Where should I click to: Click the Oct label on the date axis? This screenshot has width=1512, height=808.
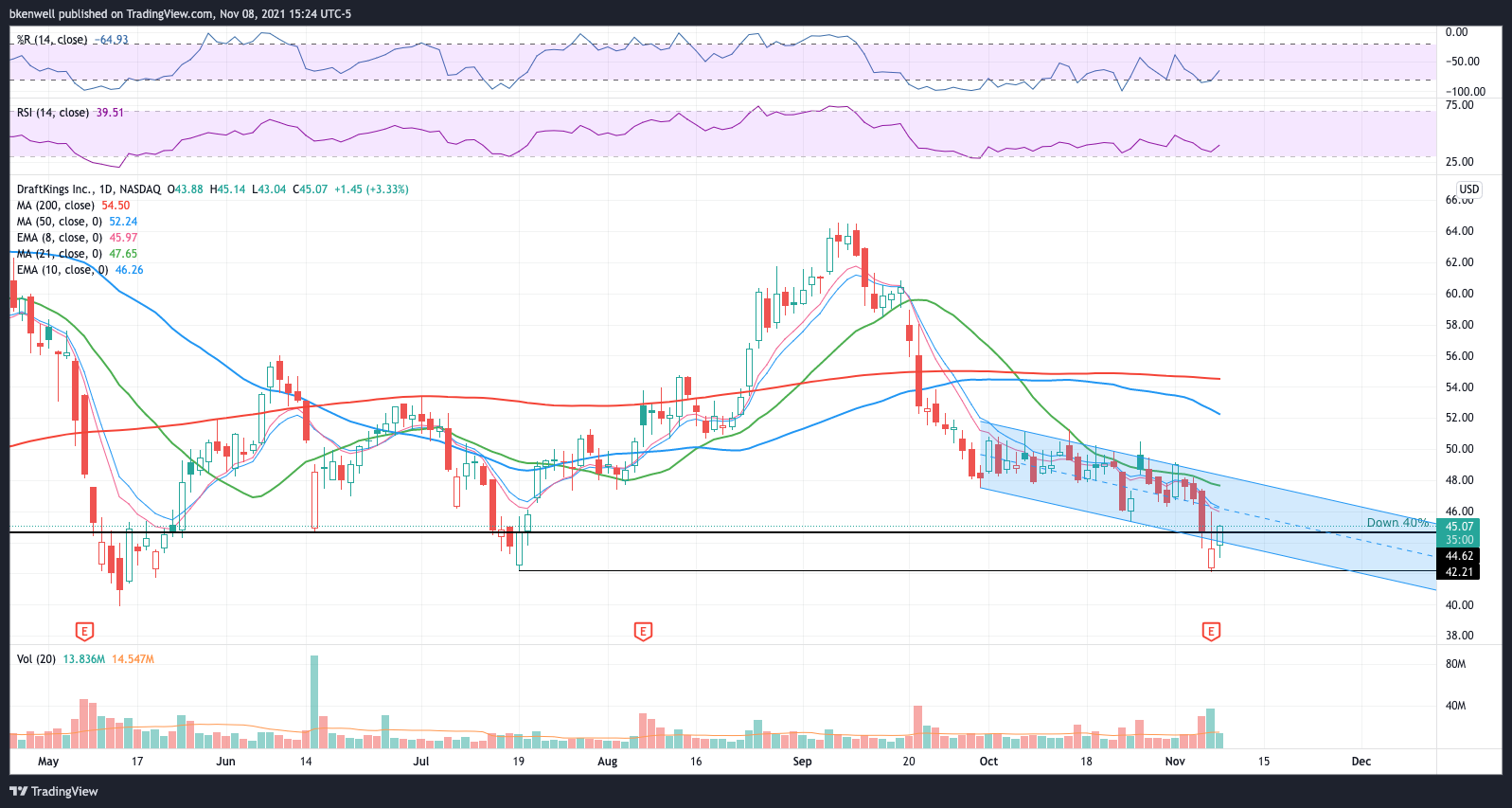pyautogui.click(x=988, y=762)
